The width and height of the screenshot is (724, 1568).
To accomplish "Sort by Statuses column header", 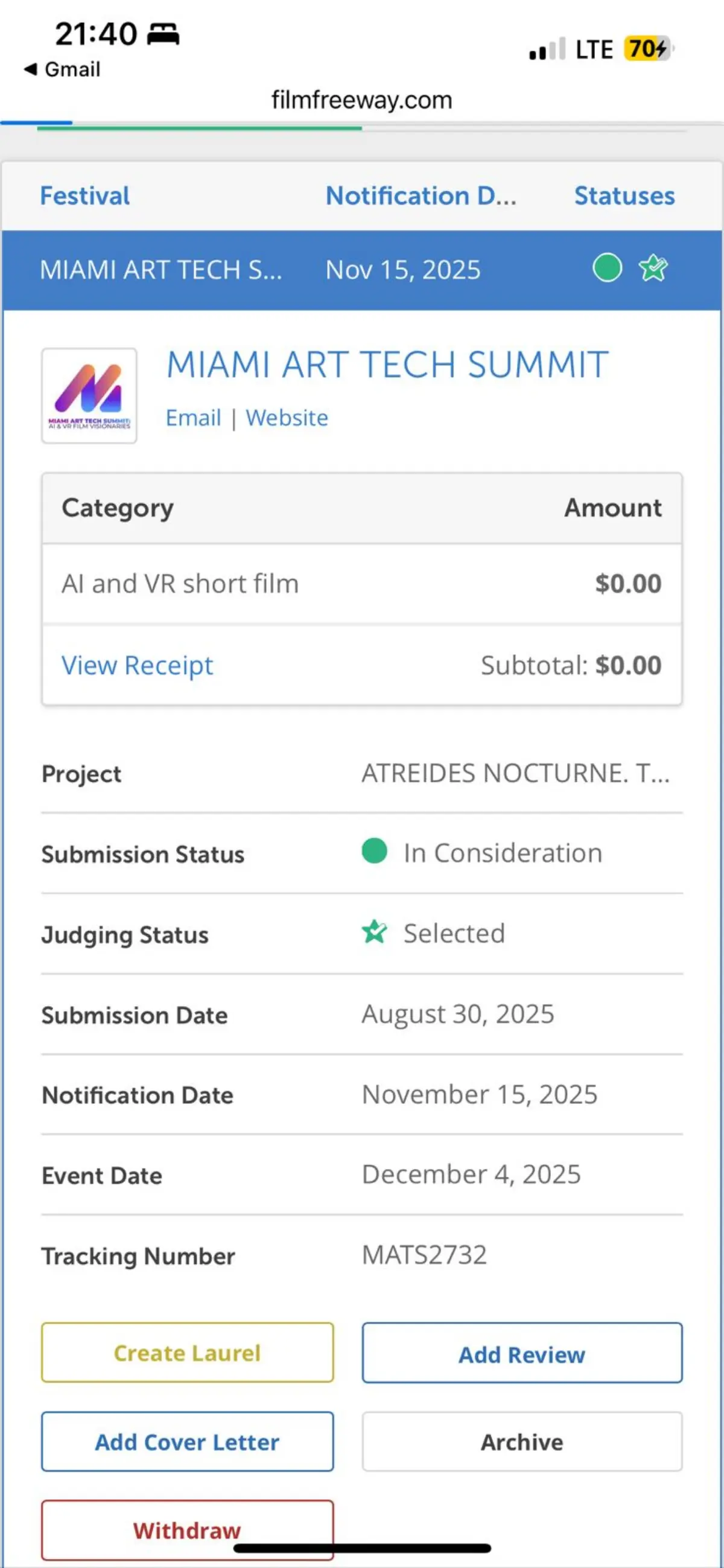I will tap(625, 196).
